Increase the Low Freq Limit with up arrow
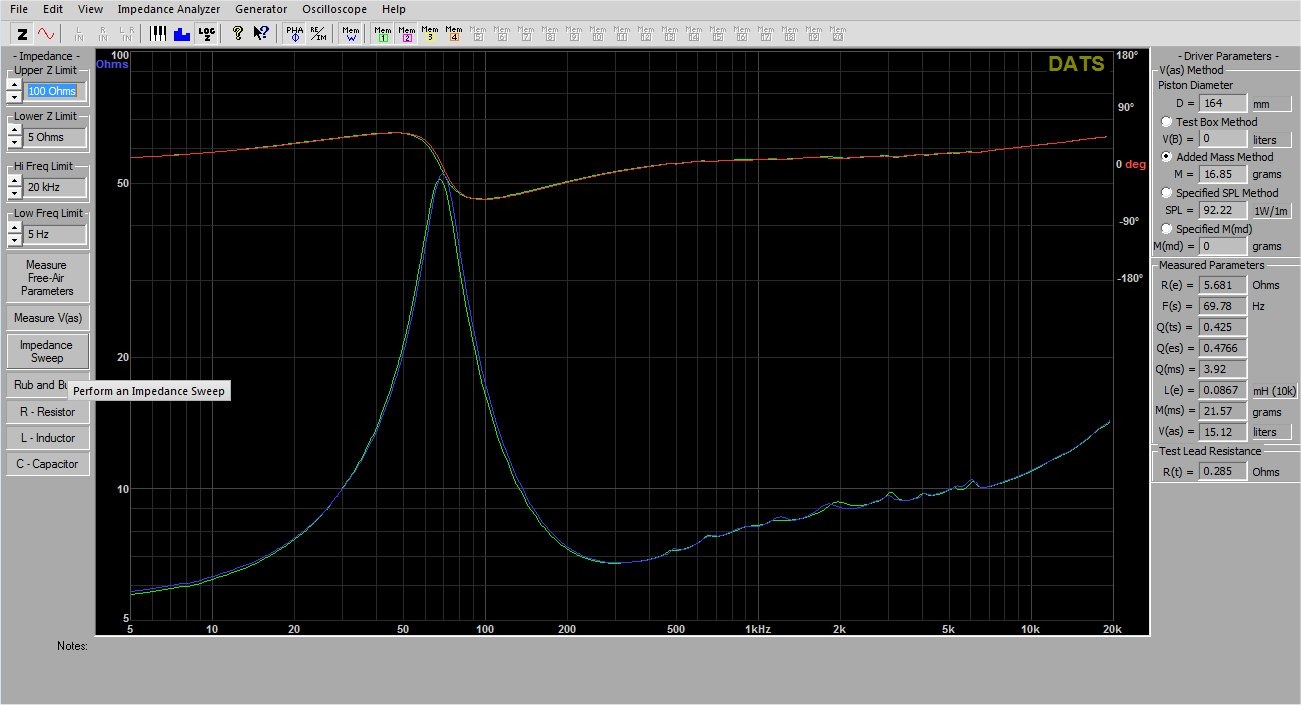 coord(14,228)
